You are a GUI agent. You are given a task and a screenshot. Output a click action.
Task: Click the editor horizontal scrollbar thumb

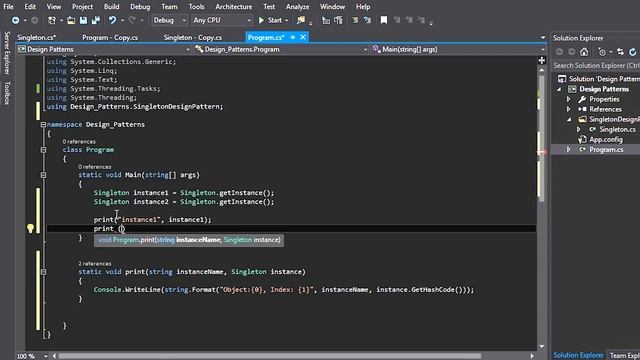[270, 356]
